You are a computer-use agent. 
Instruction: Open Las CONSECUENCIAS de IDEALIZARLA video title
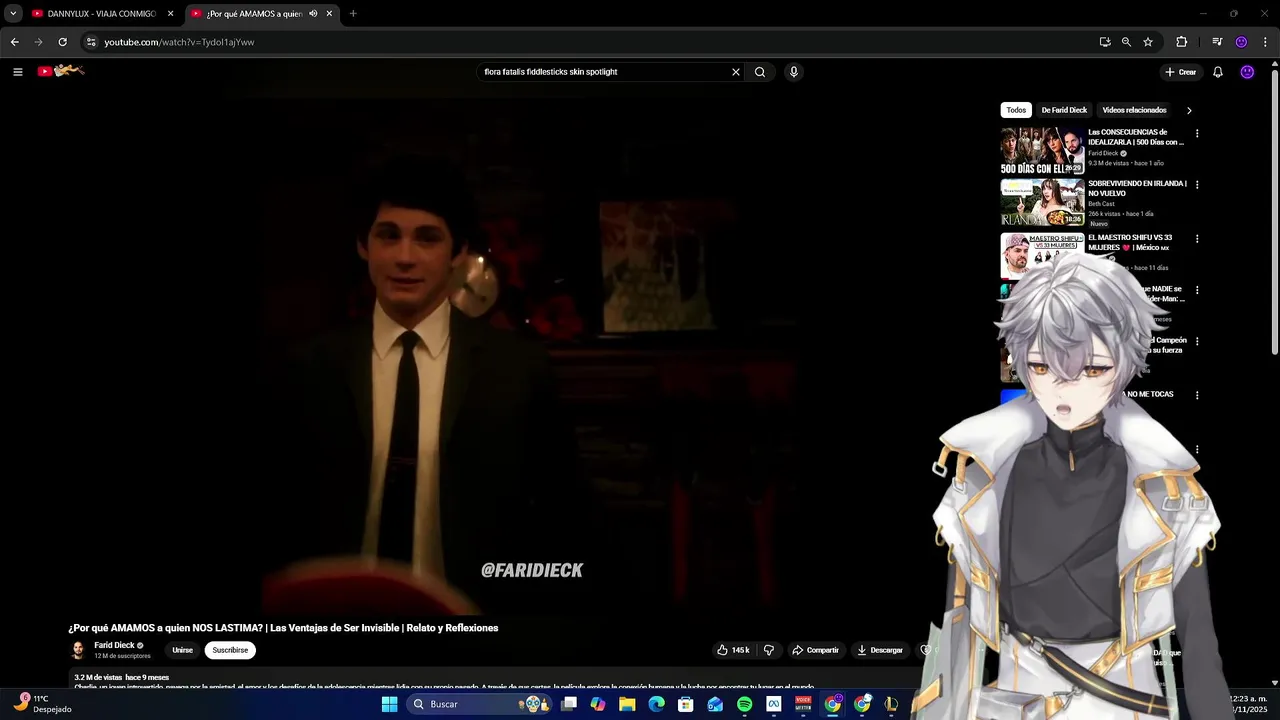tap(1136, 137)
